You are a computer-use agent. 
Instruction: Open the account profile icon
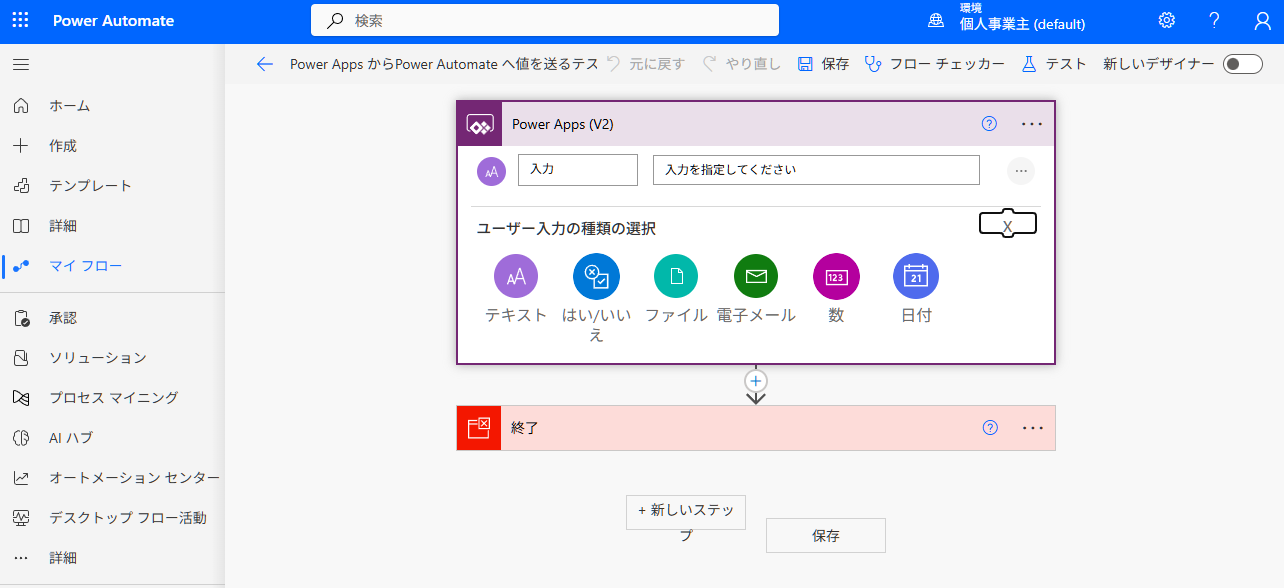pos(1262,20)
